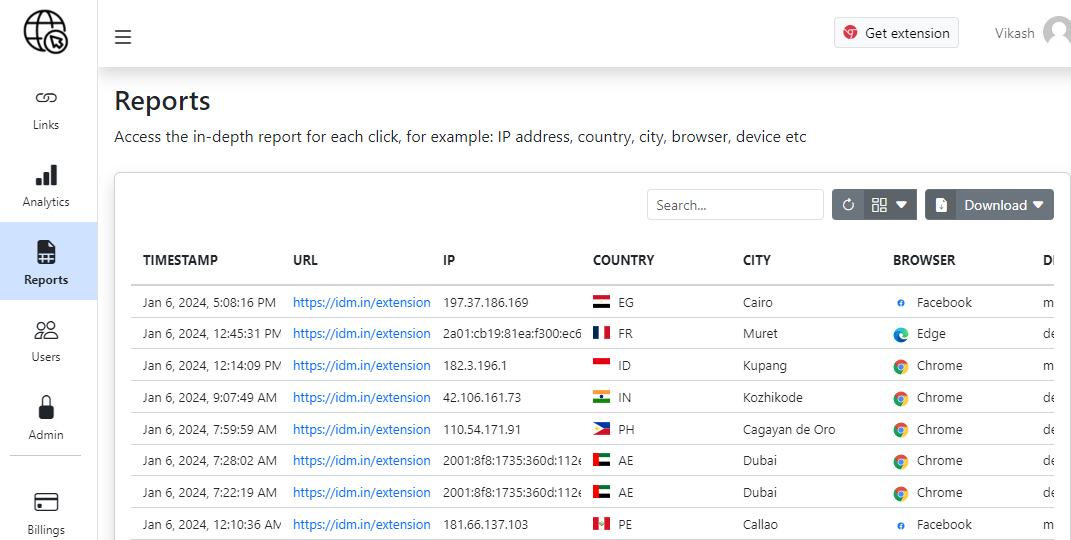Image resolution: width=1071 pixels, height=540 pixels.
Task: Open the URL link in Cagayan de Oro row
Action: 362,429
